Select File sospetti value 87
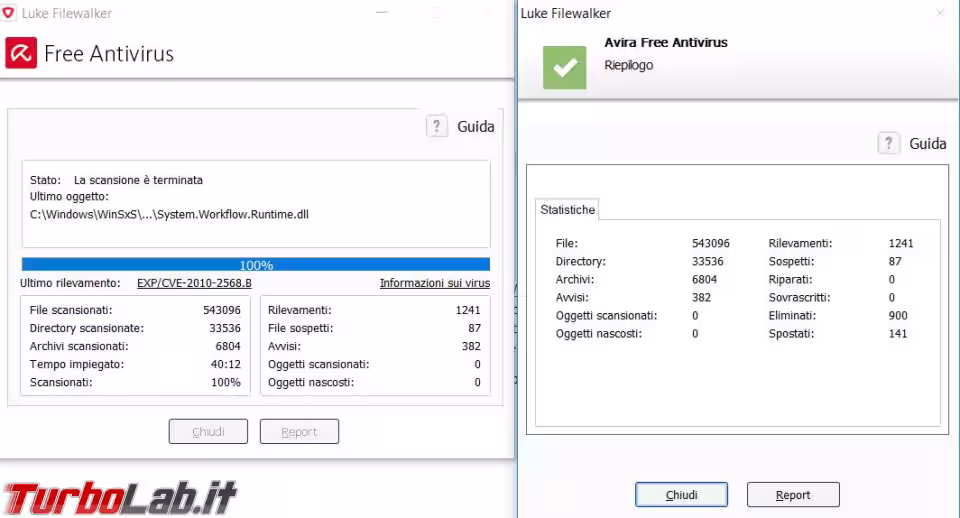The image size is (960, 518). pyautogui.click(x=474, y=328)
